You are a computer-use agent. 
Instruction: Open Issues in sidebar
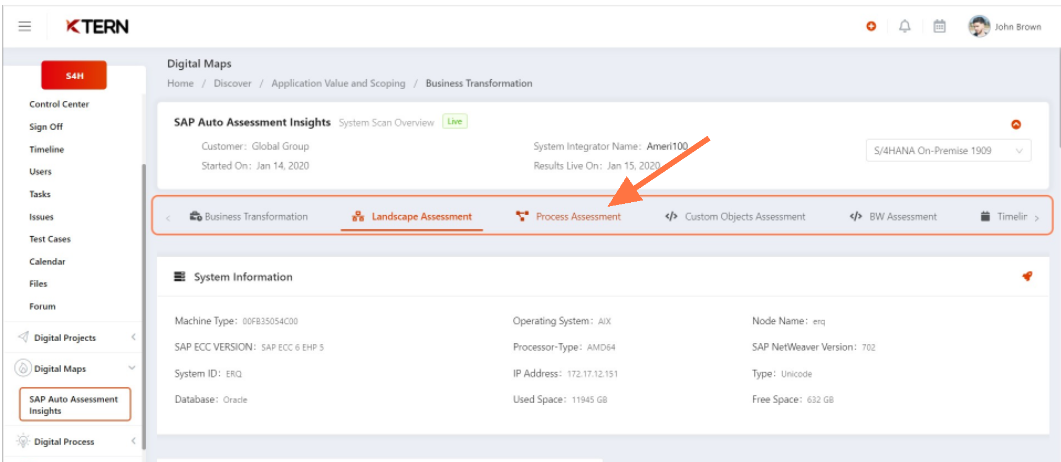(41, 217)
